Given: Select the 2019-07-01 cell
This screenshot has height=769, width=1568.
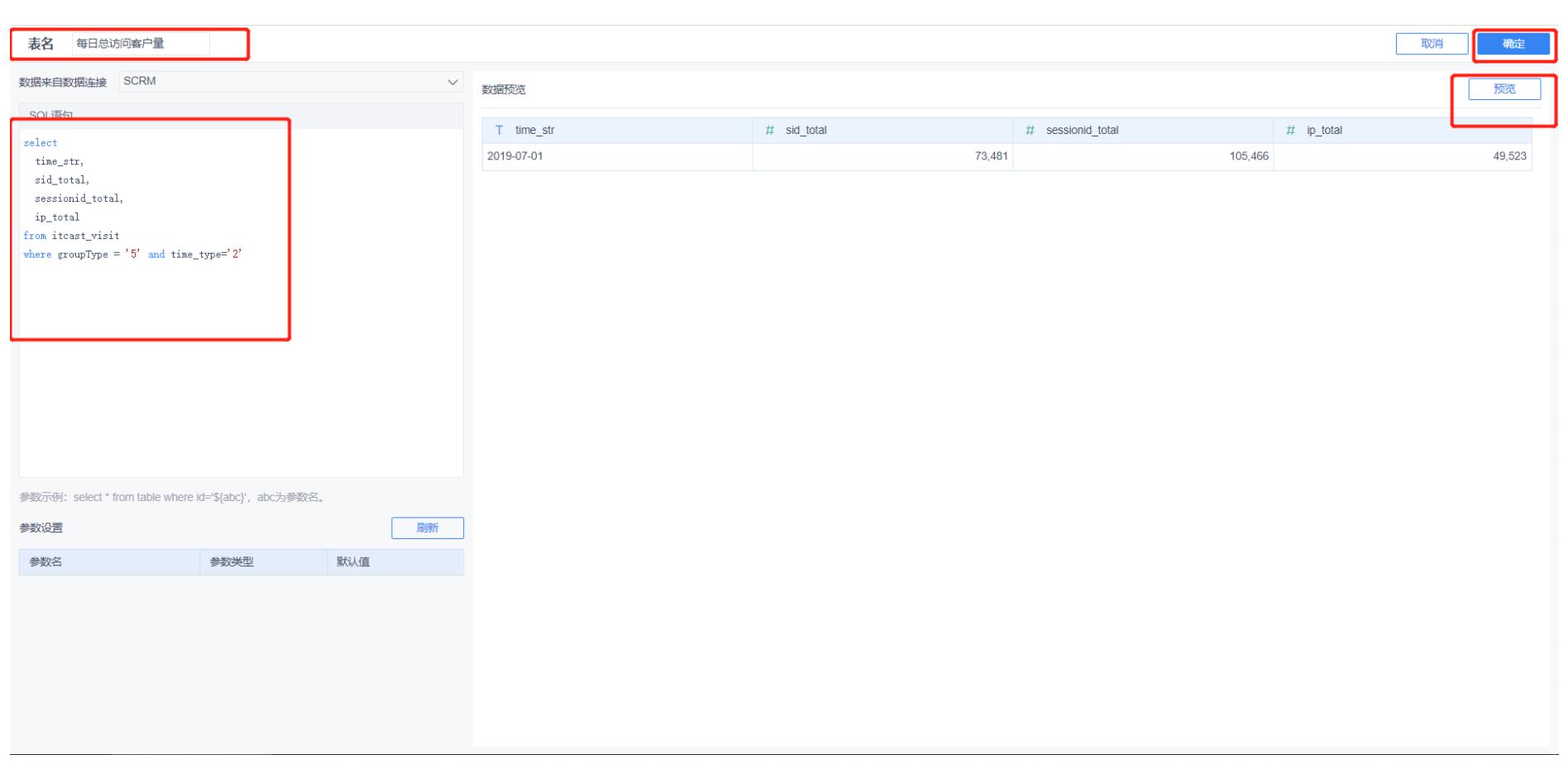Looking at the screenshot, I should pos(617,156).
